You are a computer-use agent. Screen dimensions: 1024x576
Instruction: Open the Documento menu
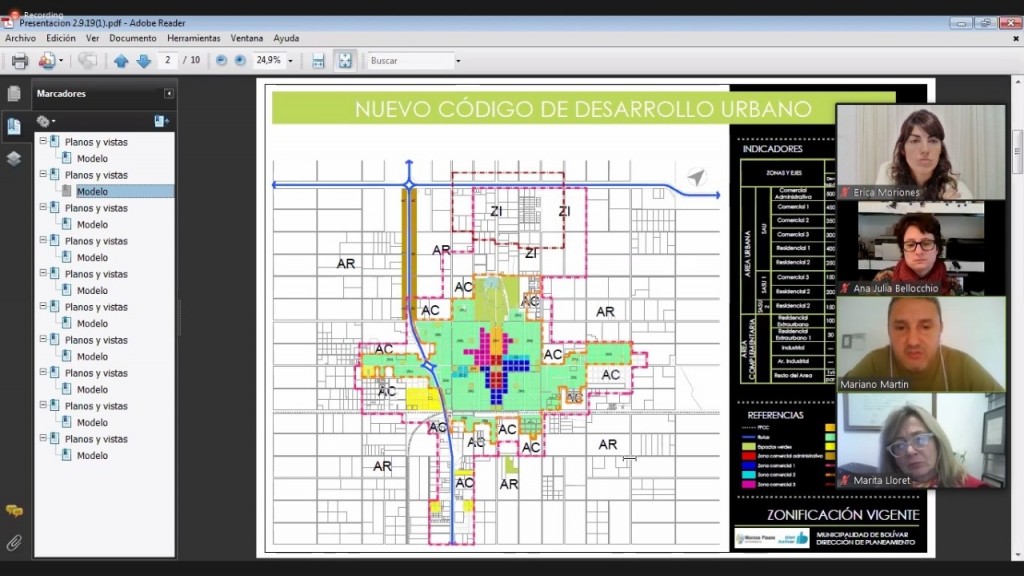point(132,38)
